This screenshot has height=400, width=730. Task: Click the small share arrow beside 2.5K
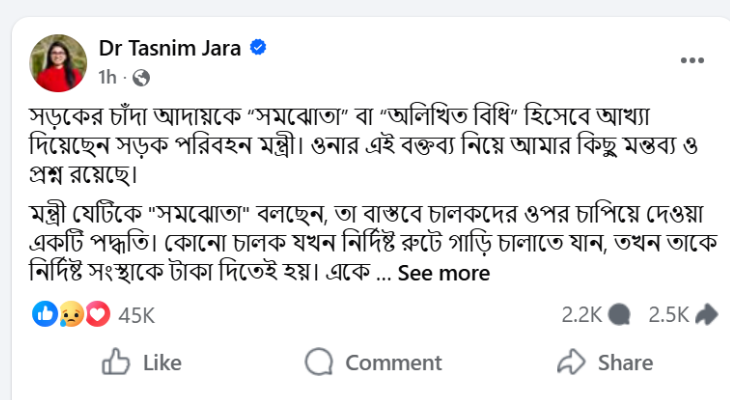pyautogui.click(x=706, y=315)
